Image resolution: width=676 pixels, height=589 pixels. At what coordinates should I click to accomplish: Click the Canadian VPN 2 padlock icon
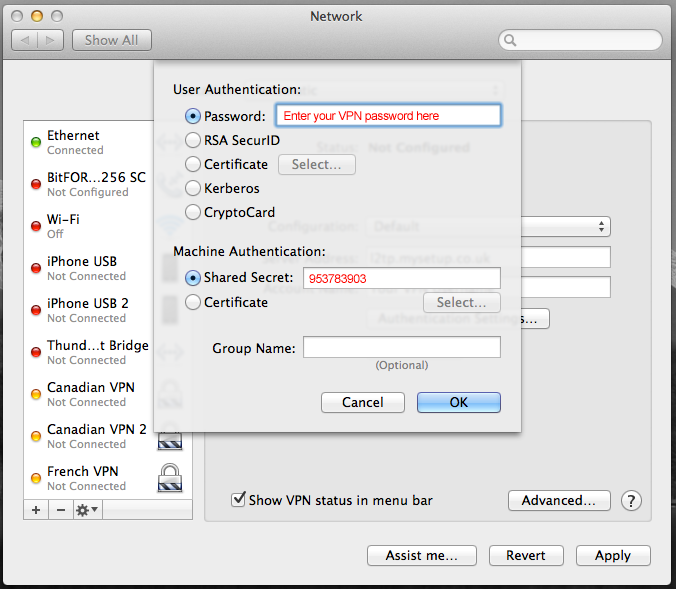pos(170,440)
